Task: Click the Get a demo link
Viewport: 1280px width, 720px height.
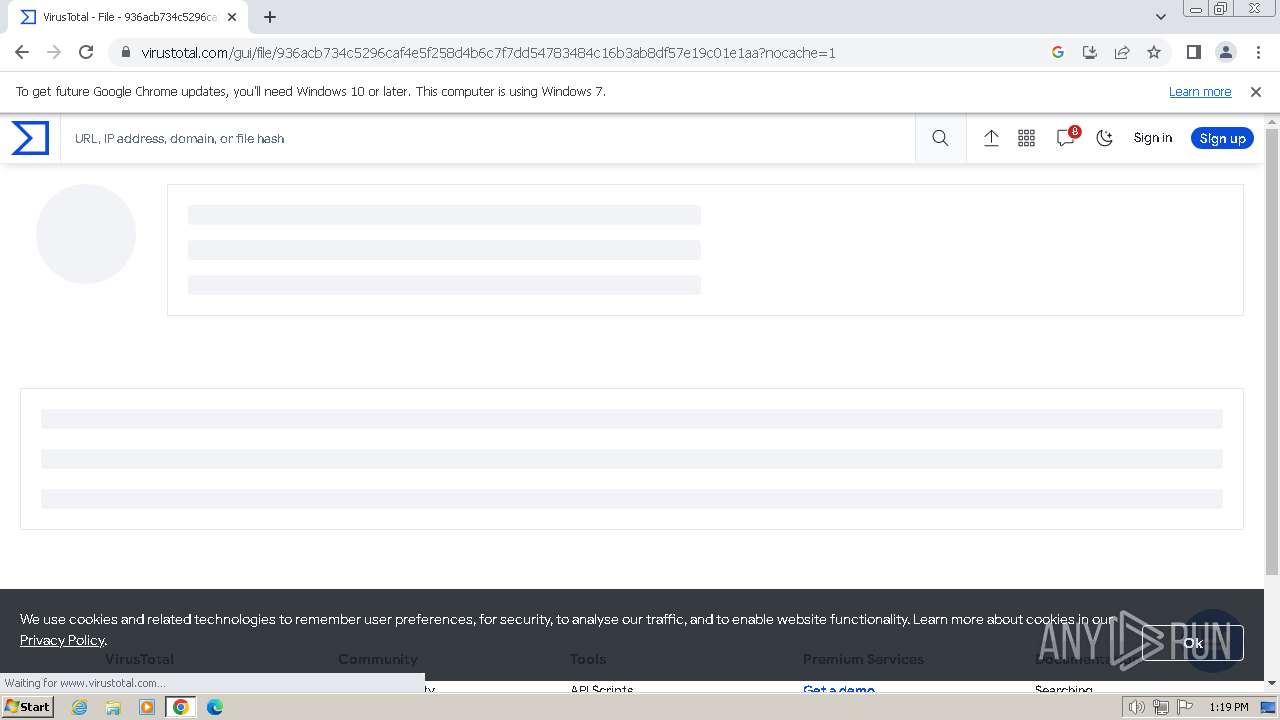Action: tap(838, 689)
